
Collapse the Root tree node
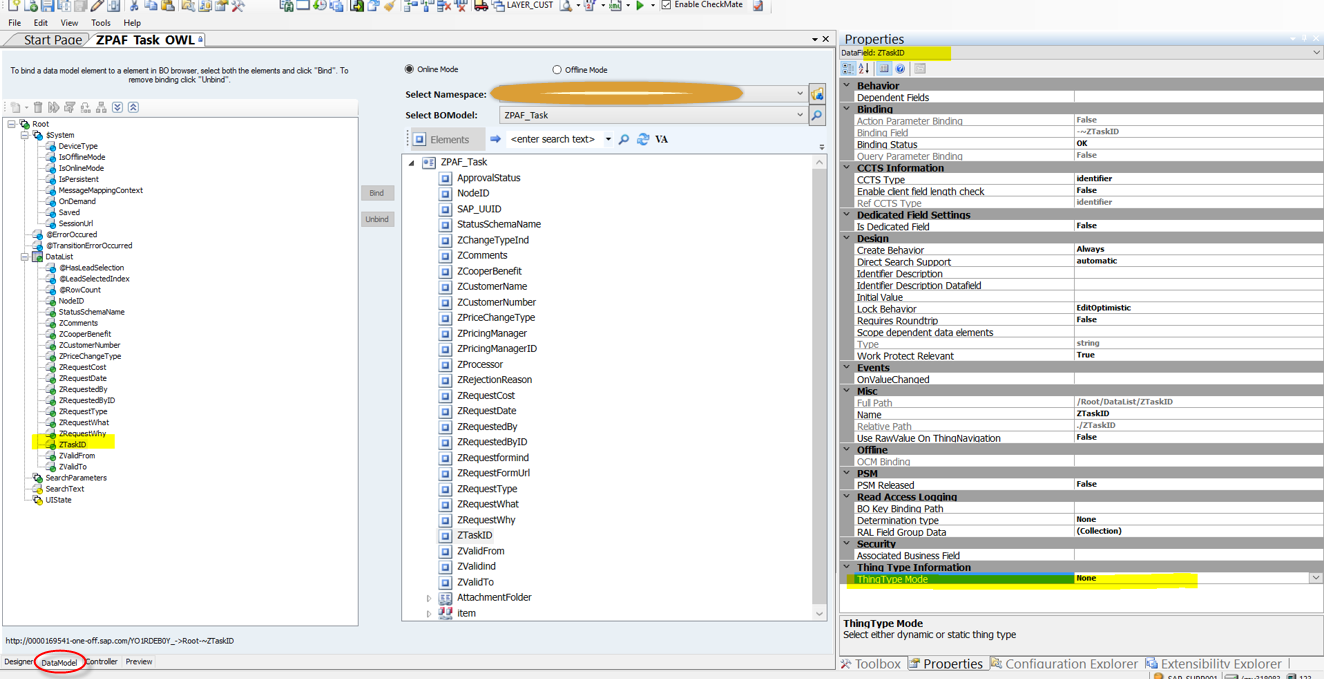[x=12, y=124]
